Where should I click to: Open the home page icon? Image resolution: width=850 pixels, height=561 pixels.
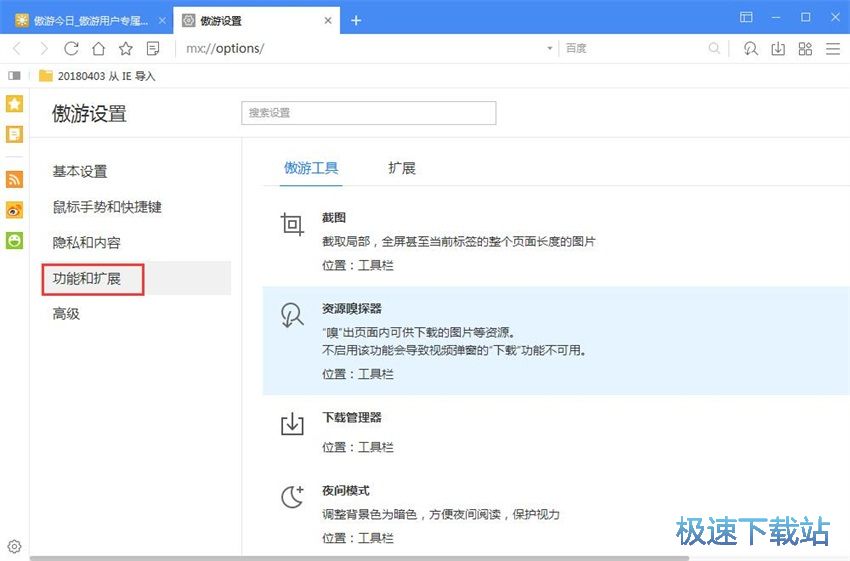(99, 49)
